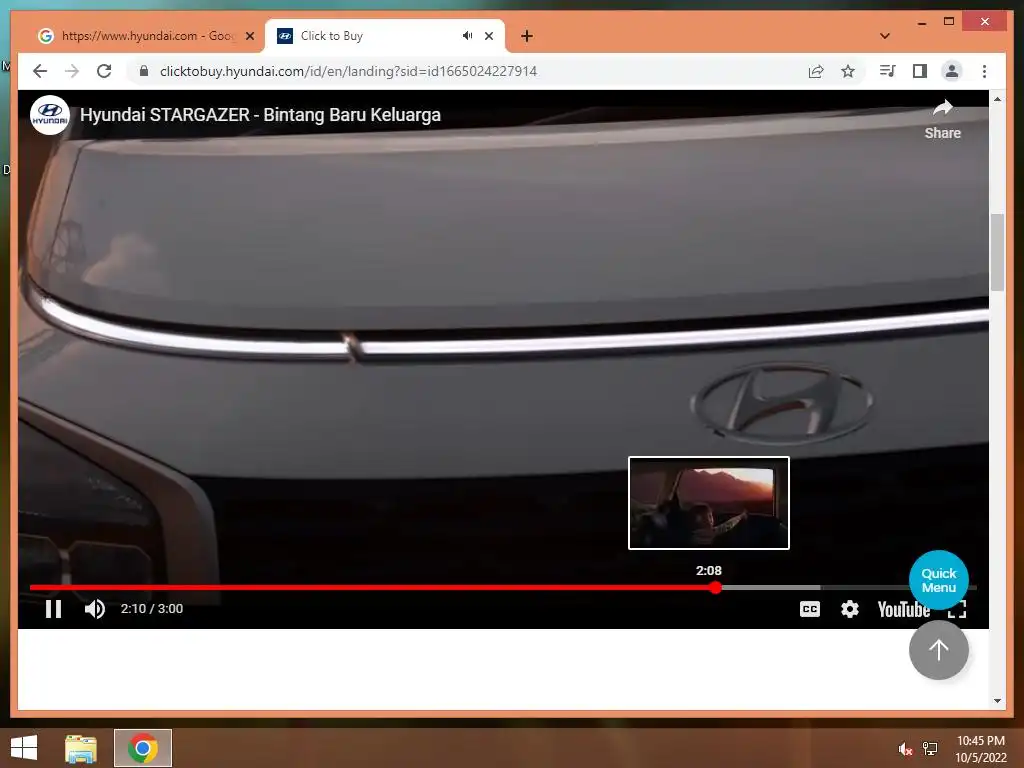Click scrollbar up arrow

(x=997, y=99)
